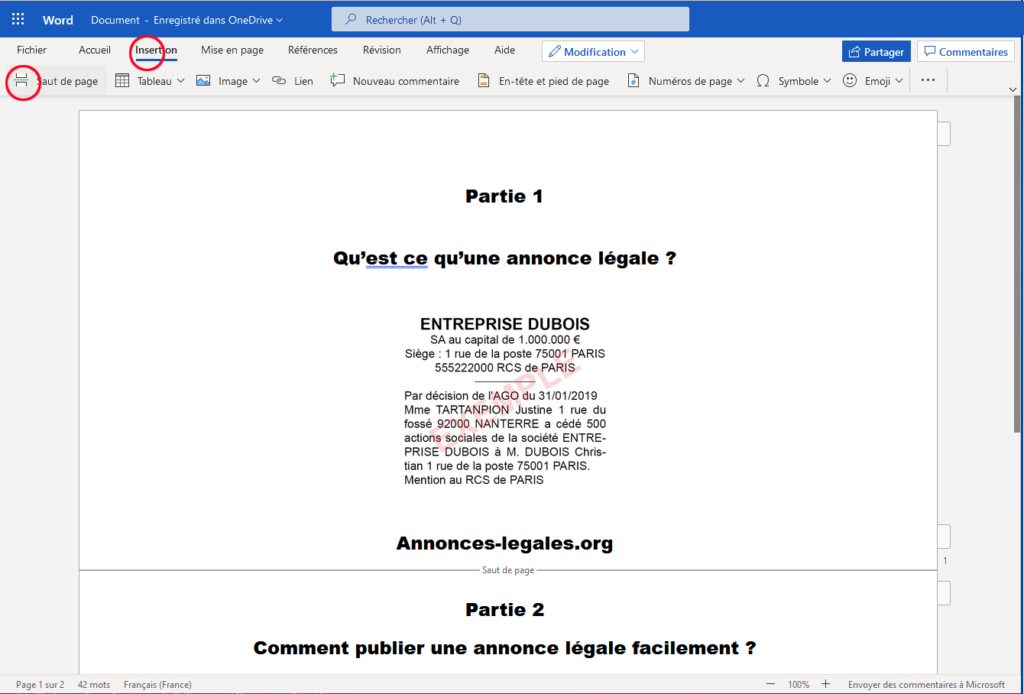
Task: Click the Partie 2 heading text
Action: (x=504, y=610)
